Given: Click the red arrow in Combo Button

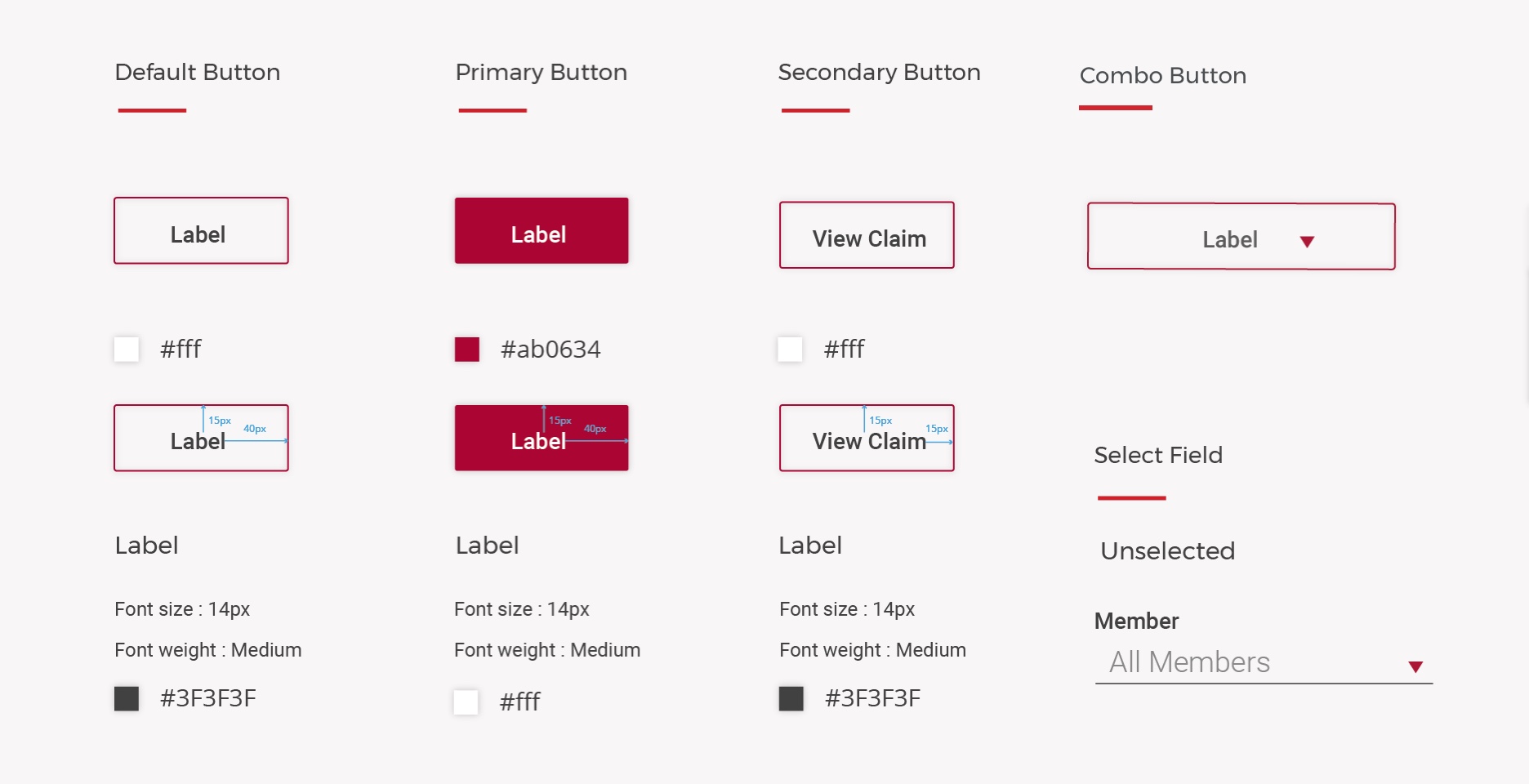Looking at the screenshot, I should click(x=1307, y=242).
